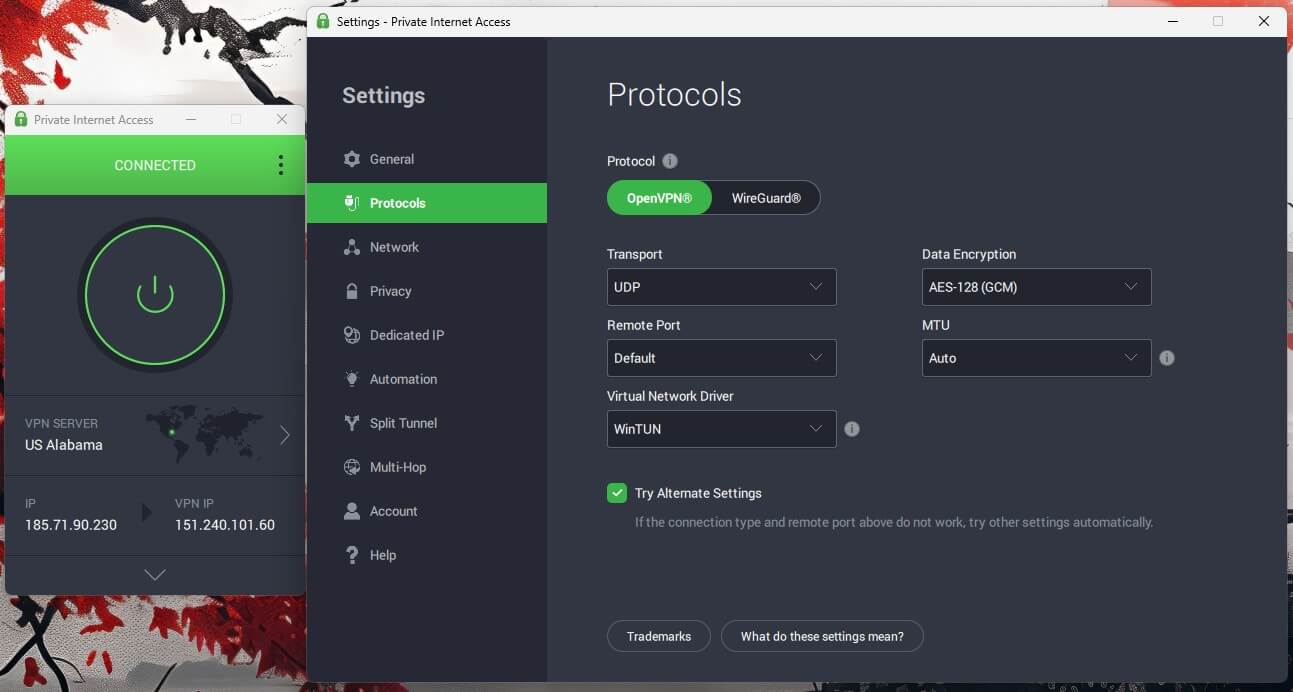Close the small Private Internet Access window
Screen dimensions: 1293x692
click(282, 119)
